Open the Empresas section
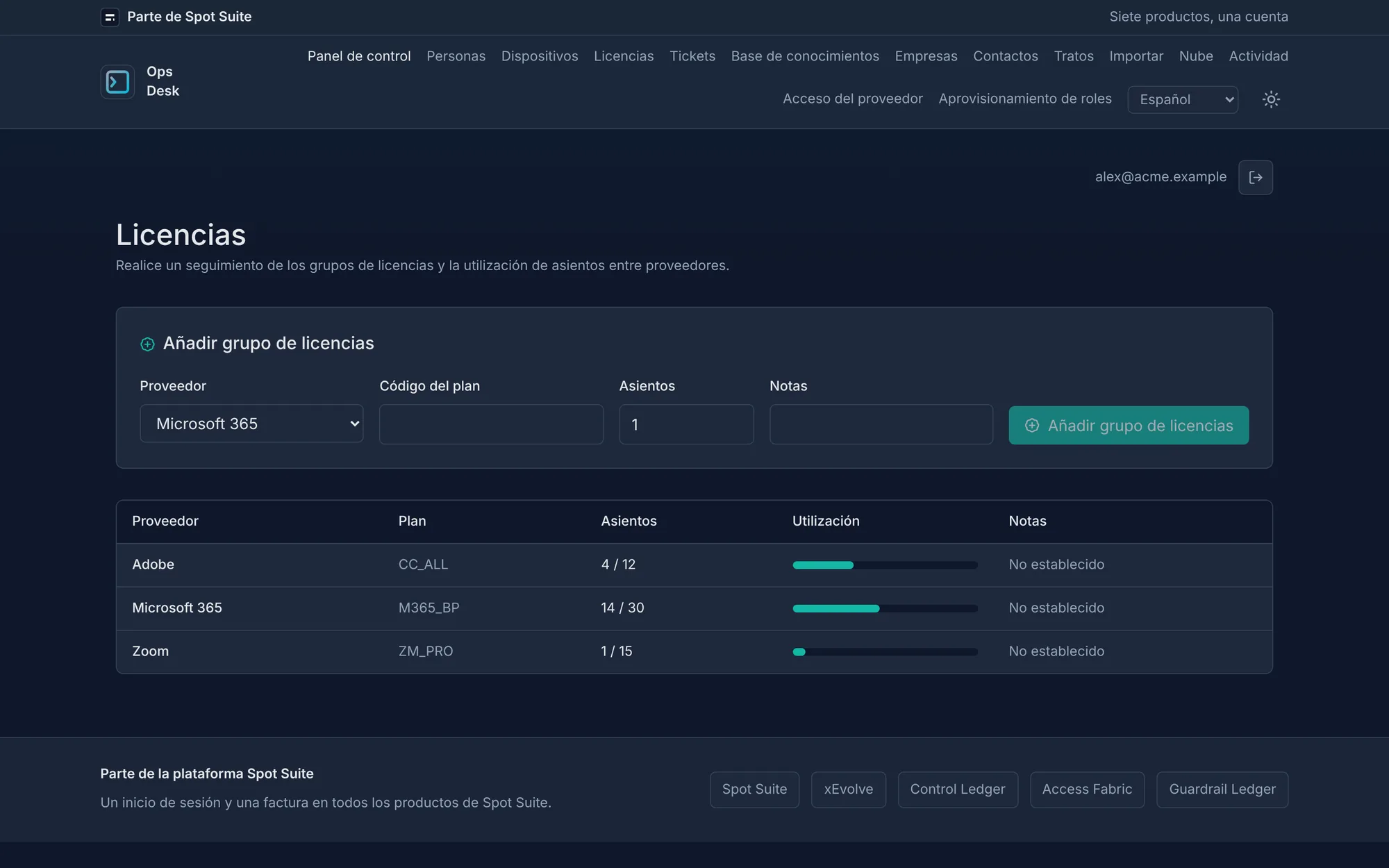 [926, 56]
